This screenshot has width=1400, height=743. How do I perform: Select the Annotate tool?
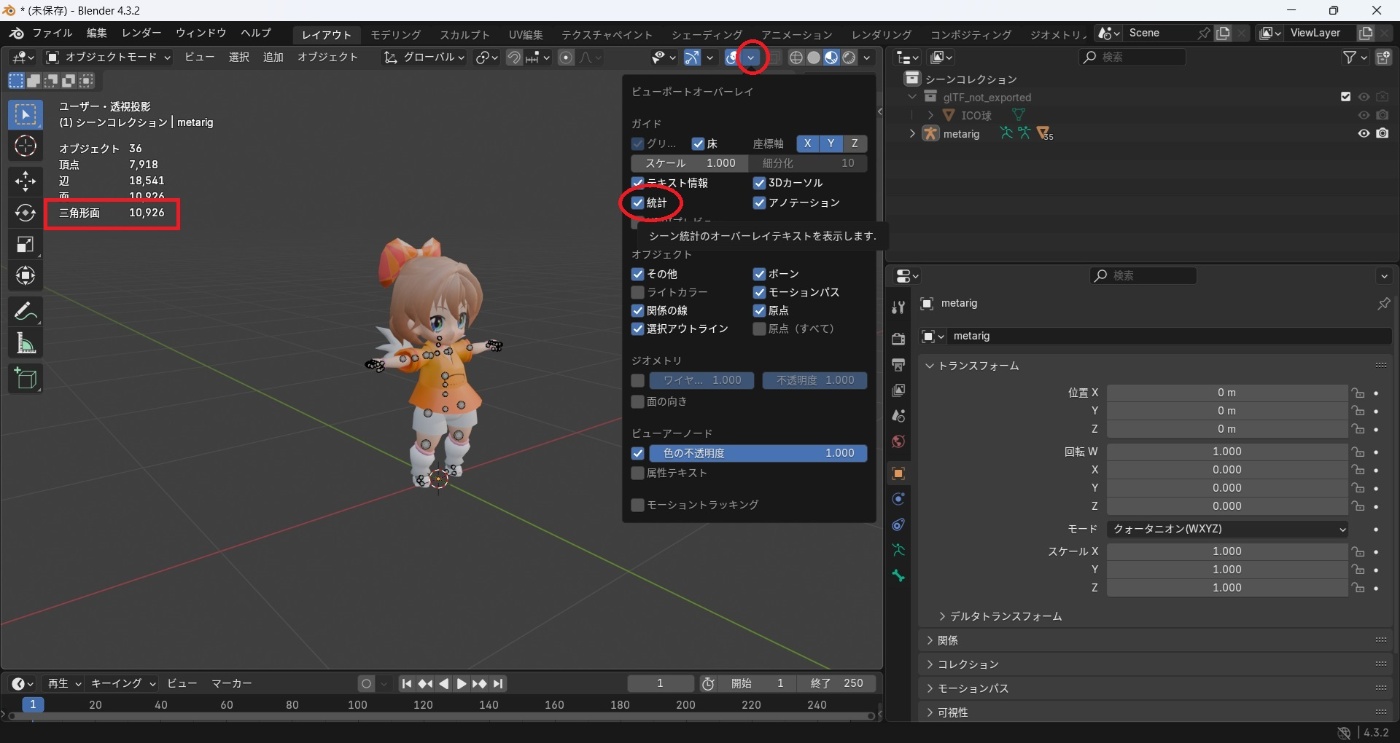(x=26, y=311)
